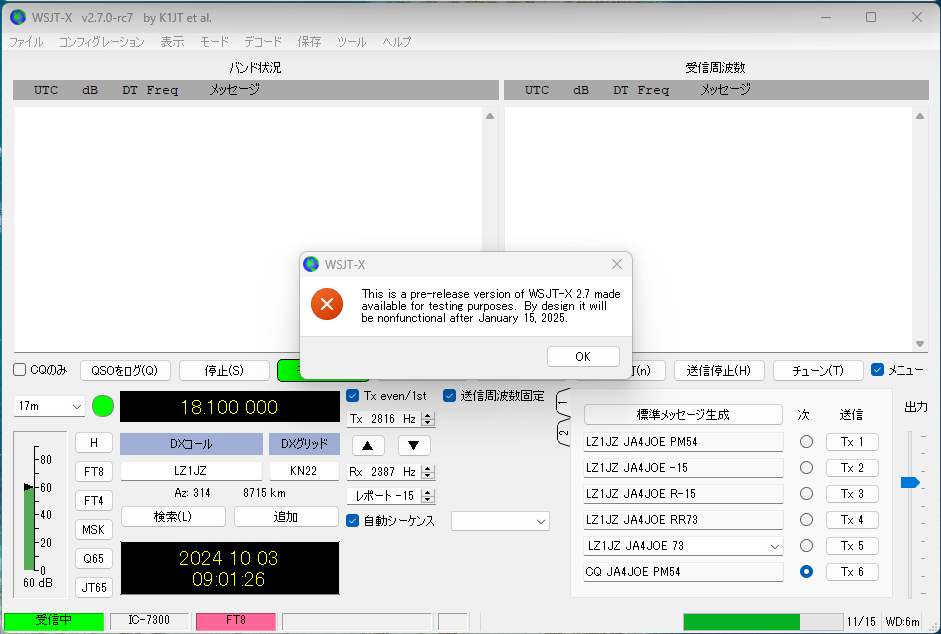941x634 pixels.
Task: Click the blue 出力 power slider handle
Action: click(x=910, y=483)
